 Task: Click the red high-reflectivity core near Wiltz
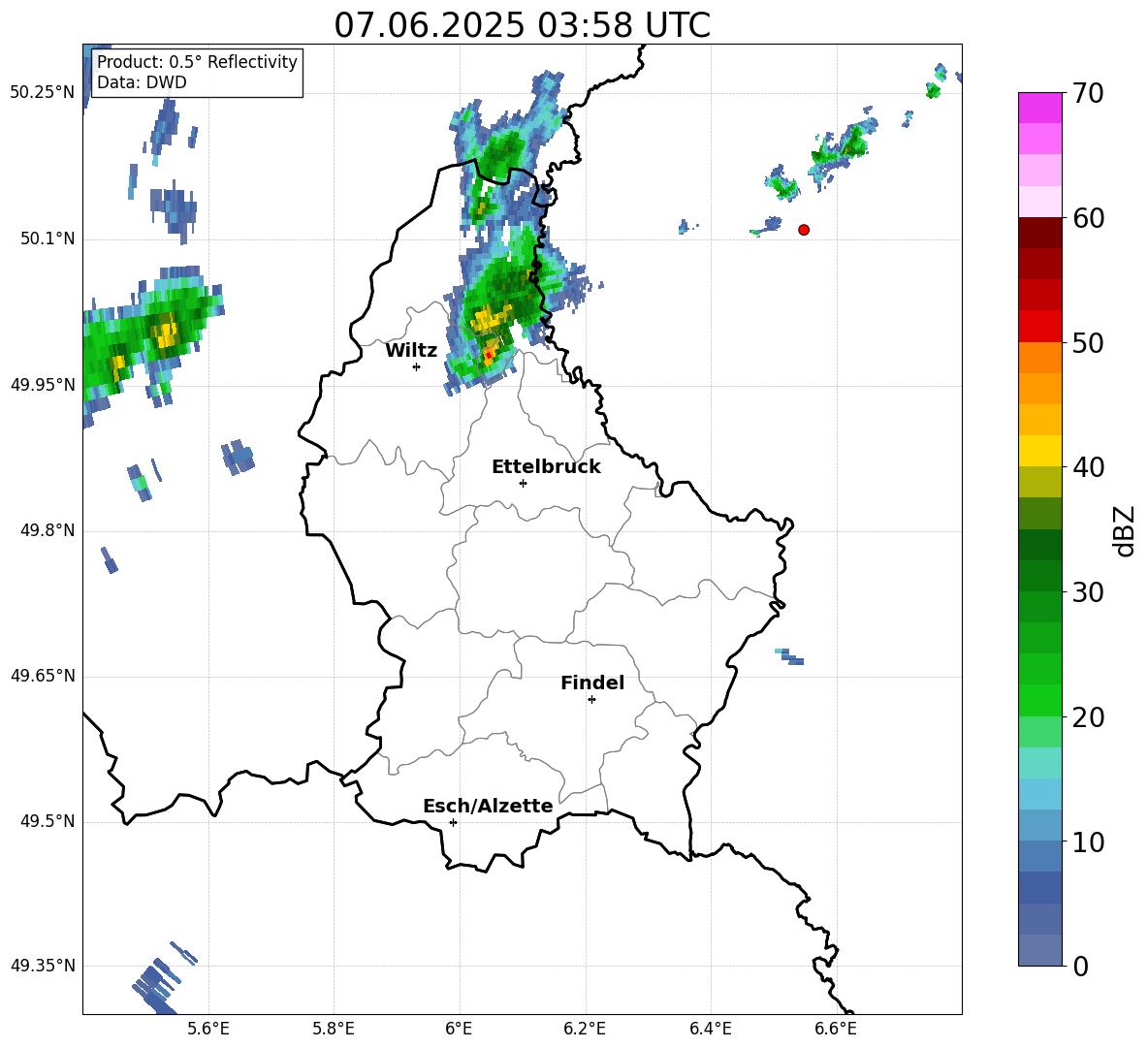pyautogui.click(x=489, y=355)
